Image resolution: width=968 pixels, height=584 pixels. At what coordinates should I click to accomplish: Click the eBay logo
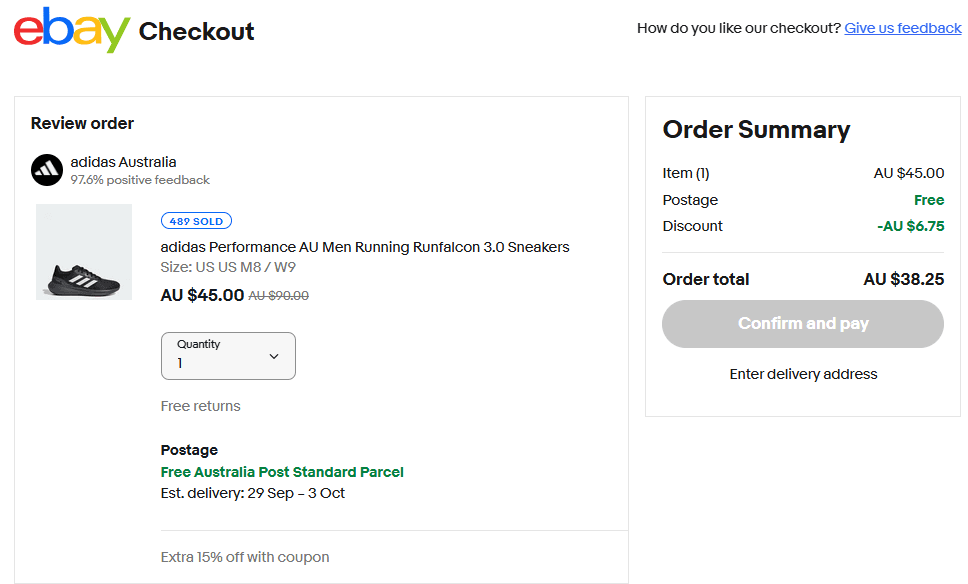pos(72,31)
